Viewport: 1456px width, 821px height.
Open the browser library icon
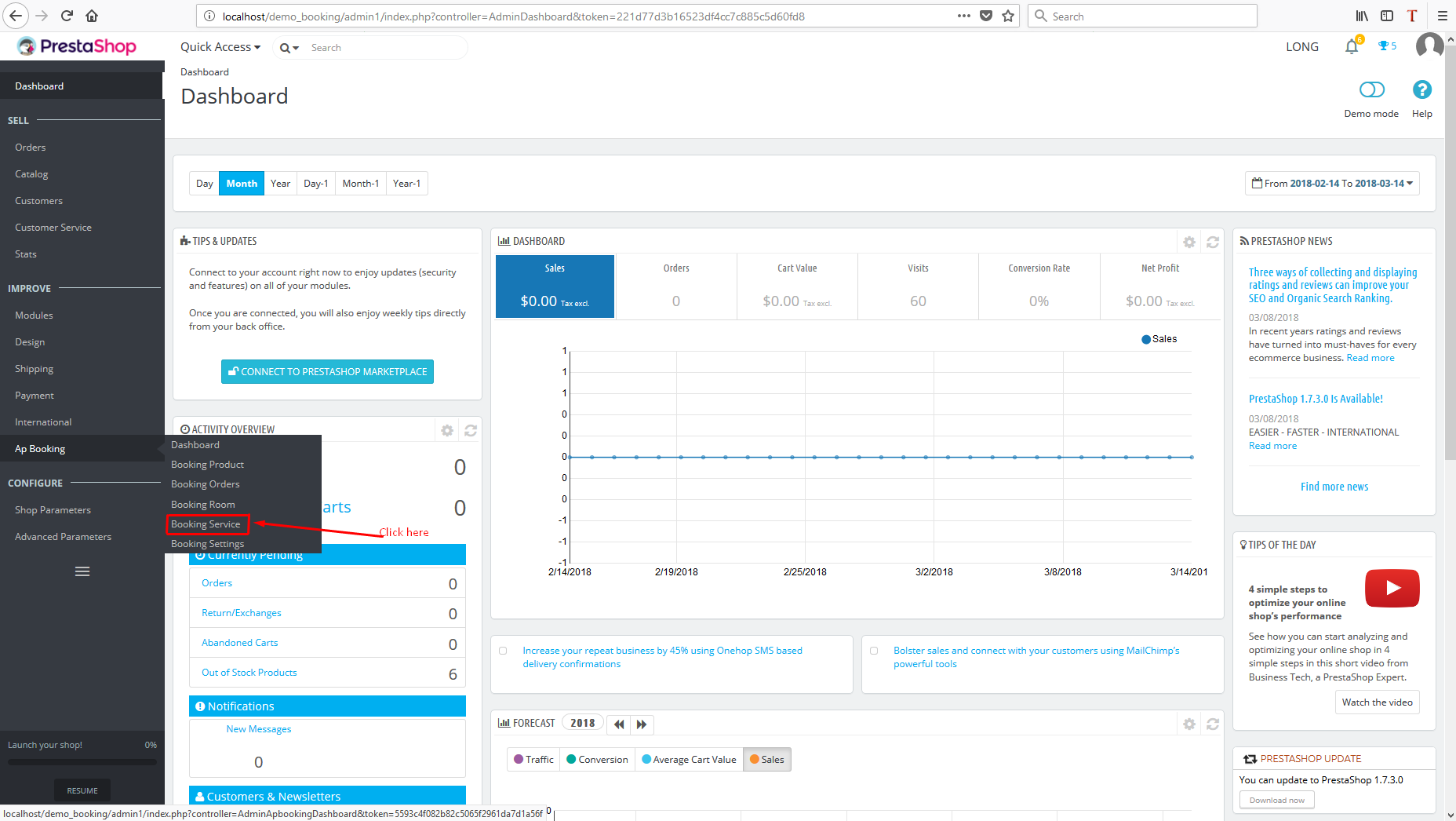[x=1362, y=16]
